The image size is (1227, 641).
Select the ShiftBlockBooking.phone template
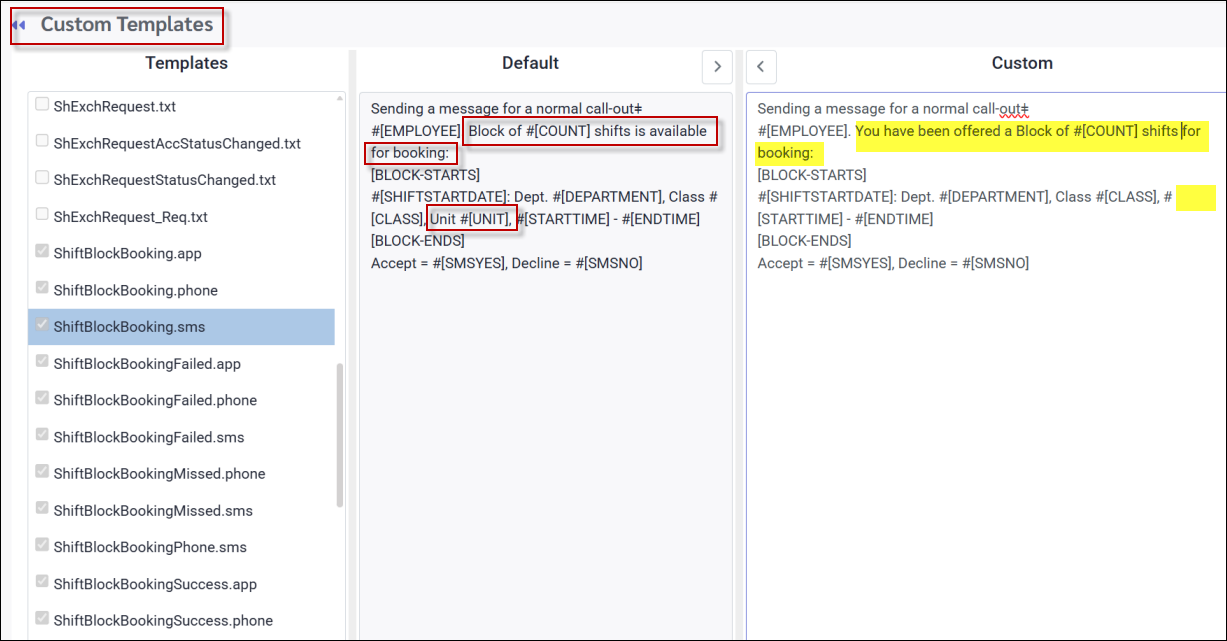tap(135, 290)
